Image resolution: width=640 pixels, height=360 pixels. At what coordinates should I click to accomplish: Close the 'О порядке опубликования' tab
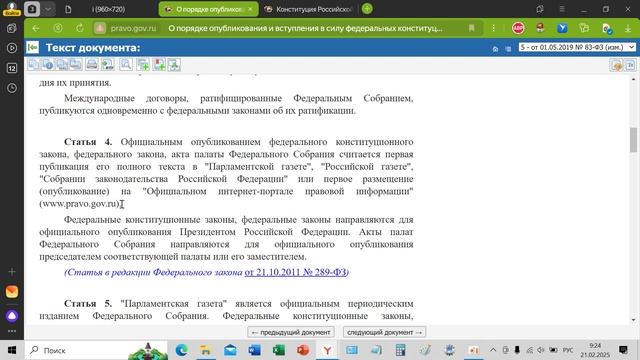click(x=250, y=9)
